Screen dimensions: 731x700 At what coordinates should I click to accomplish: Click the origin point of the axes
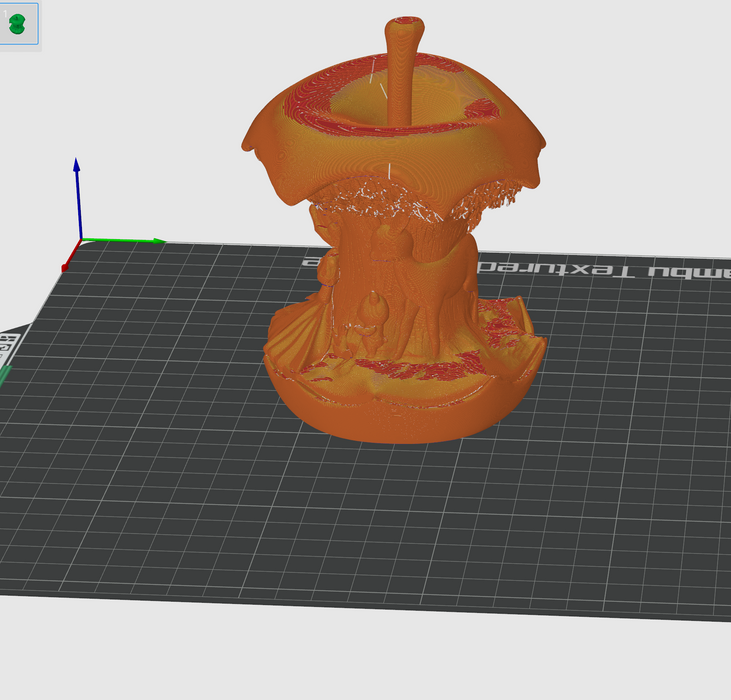pos(80,241)
